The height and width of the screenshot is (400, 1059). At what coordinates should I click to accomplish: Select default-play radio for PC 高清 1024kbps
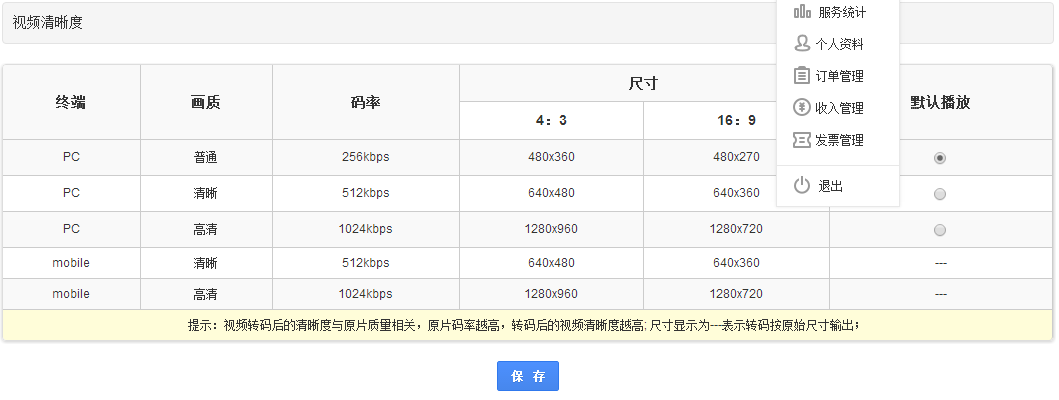(940, 230)
